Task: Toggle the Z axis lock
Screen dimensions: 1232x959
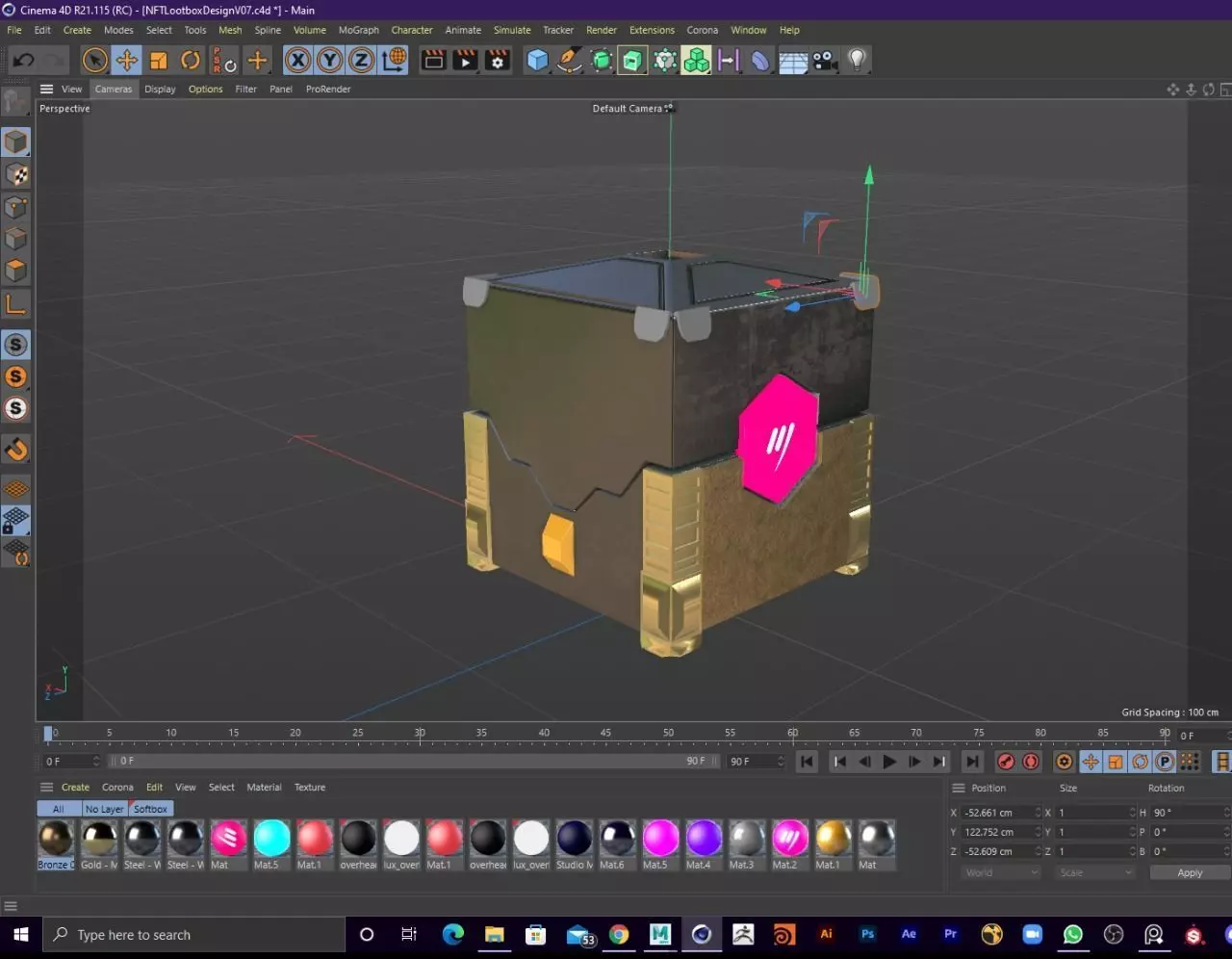Action: 361,61
